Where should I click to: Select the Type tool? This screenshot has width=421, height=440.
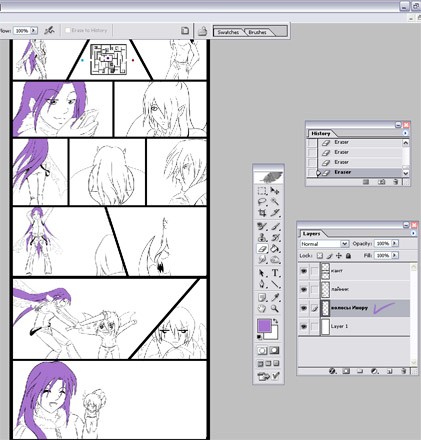[x=275, y=273]
